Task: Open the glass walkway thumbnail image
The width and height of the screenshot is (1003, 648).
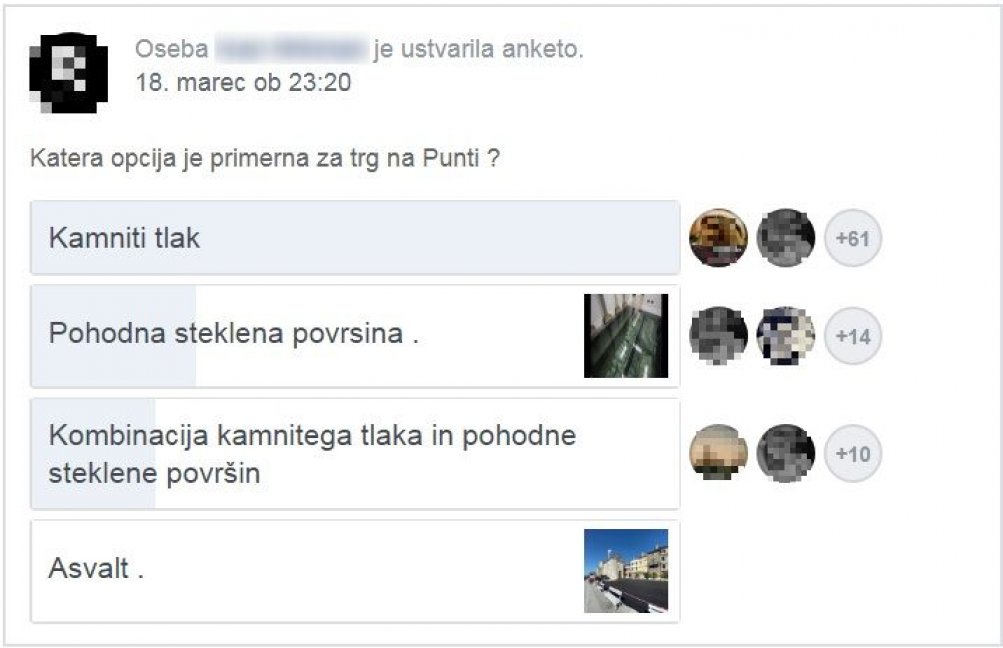Action: pos(626,336)
